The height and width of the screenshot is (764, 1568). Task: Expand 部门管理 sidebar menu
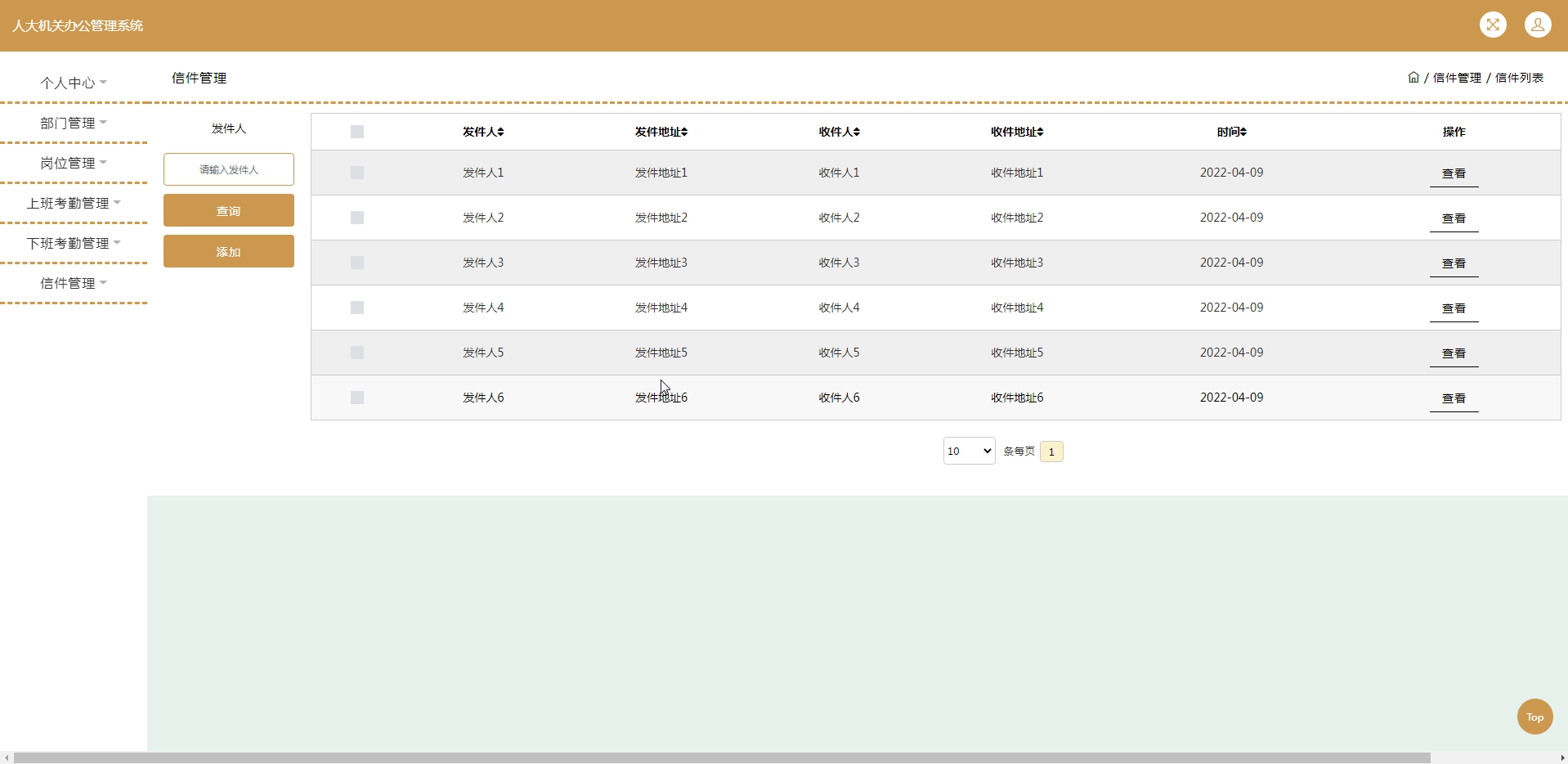(74, 123)
